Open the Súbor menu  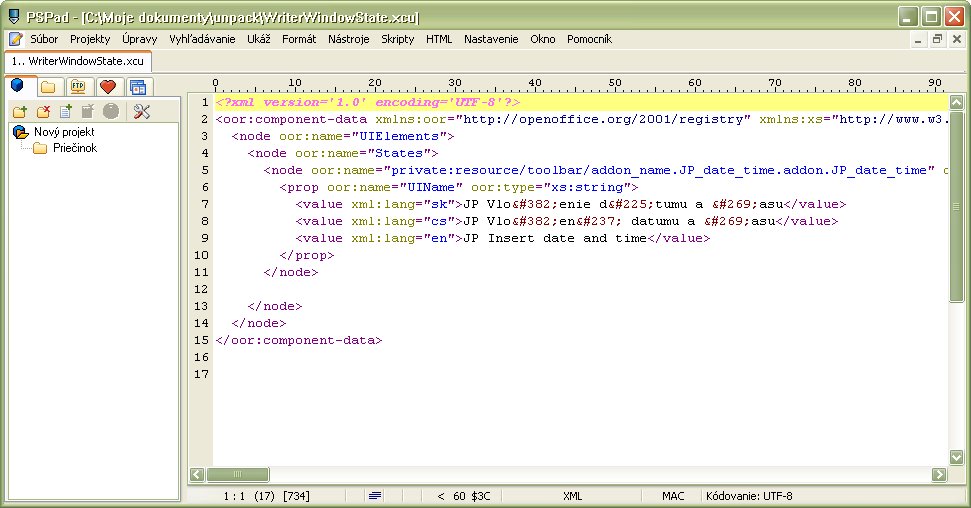(44, 39)
